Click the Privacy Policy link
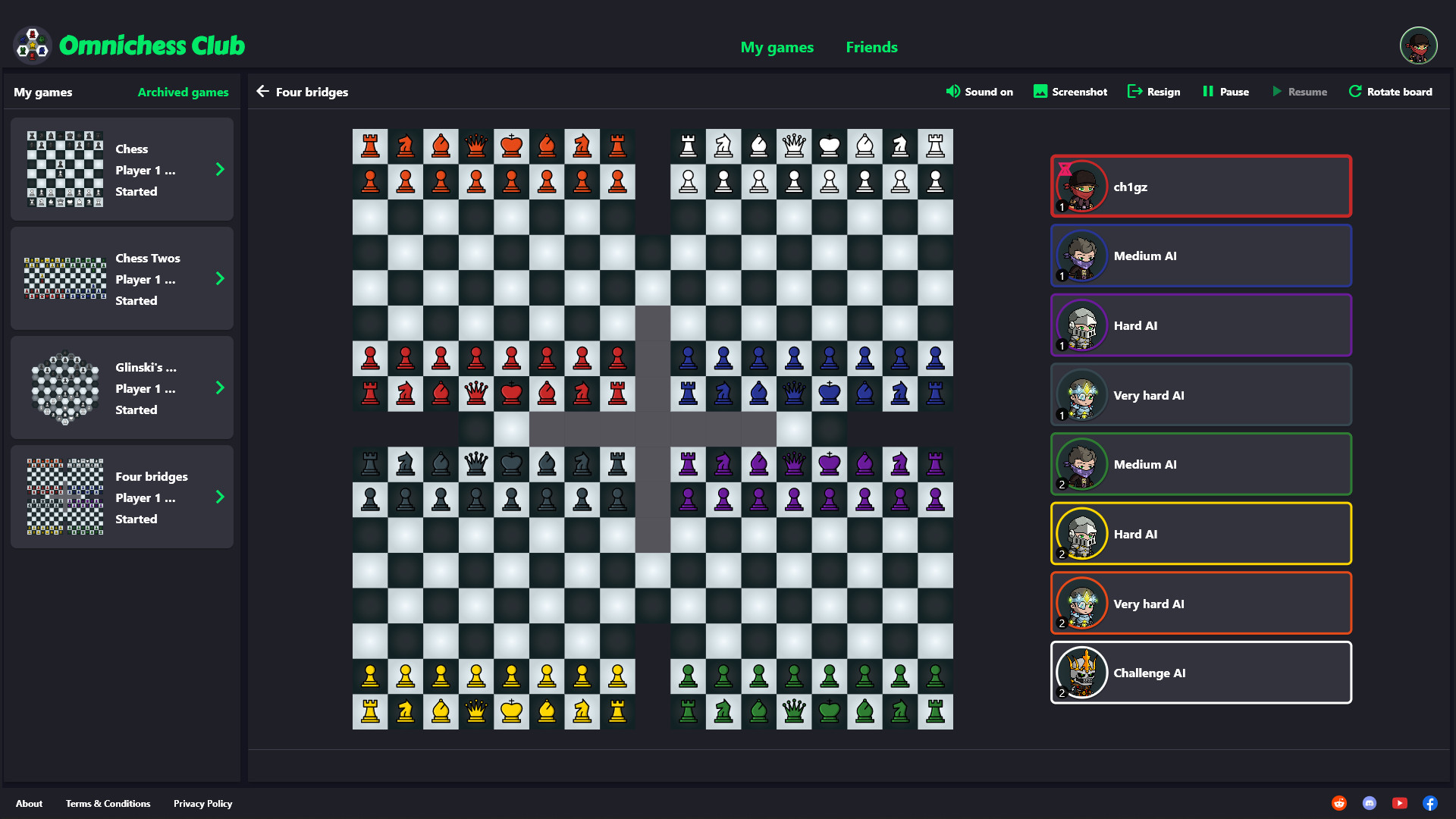The width and height of the screenshot is (1456, 819). pyautogui.click(x=202, y=803)
